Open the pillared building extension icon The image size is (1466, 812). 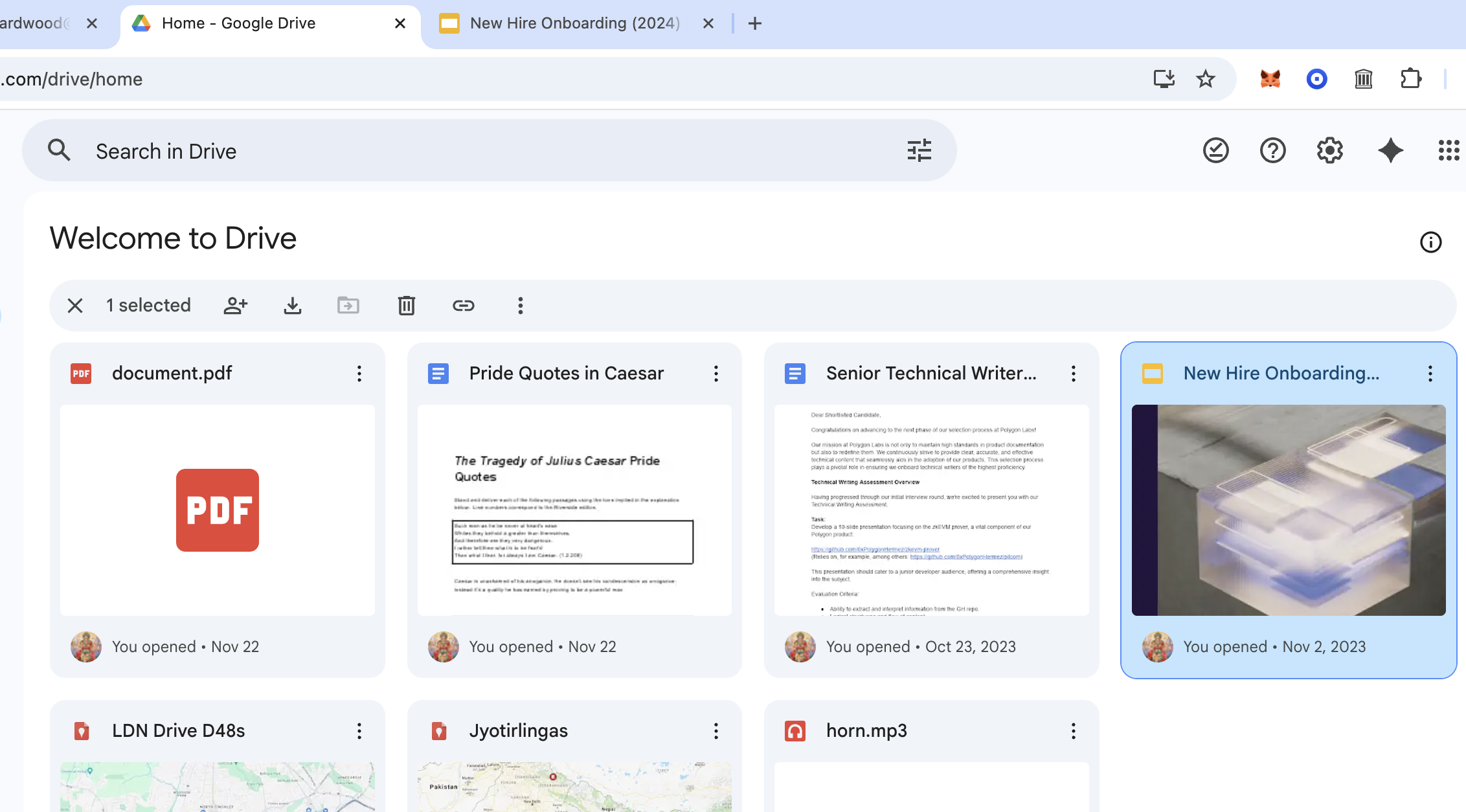point(1364,79)
